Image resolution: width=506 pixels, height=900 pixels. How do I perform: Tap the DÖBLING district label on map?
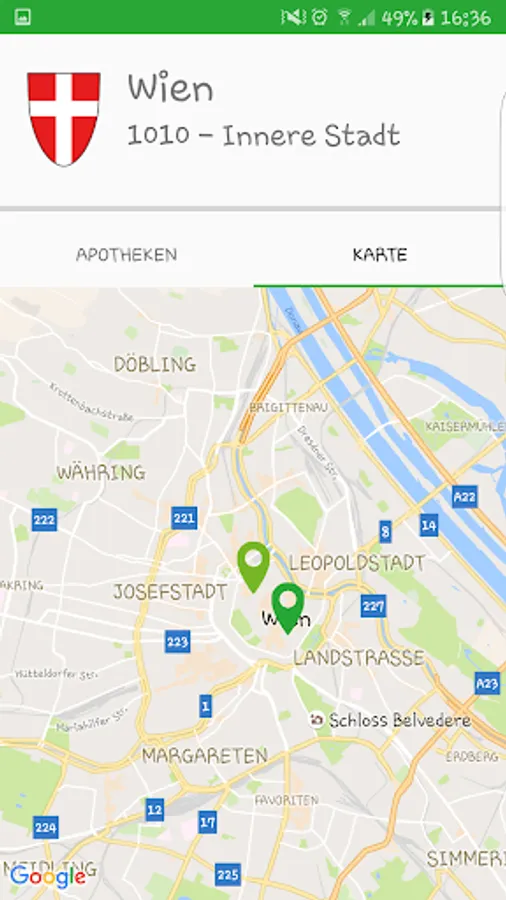coord(155,364)
